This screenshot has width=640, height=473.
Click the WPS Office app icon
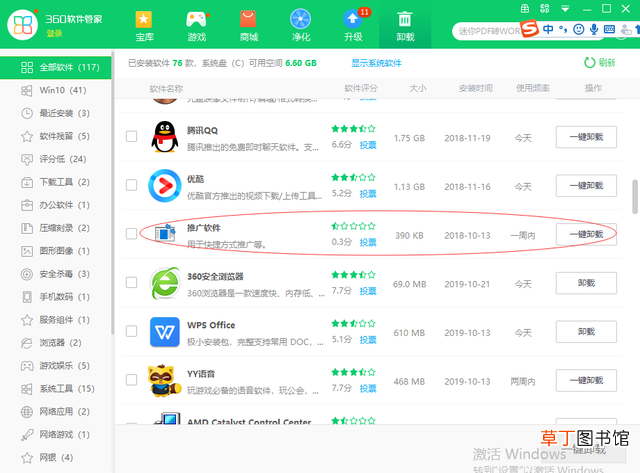point(164,332)
